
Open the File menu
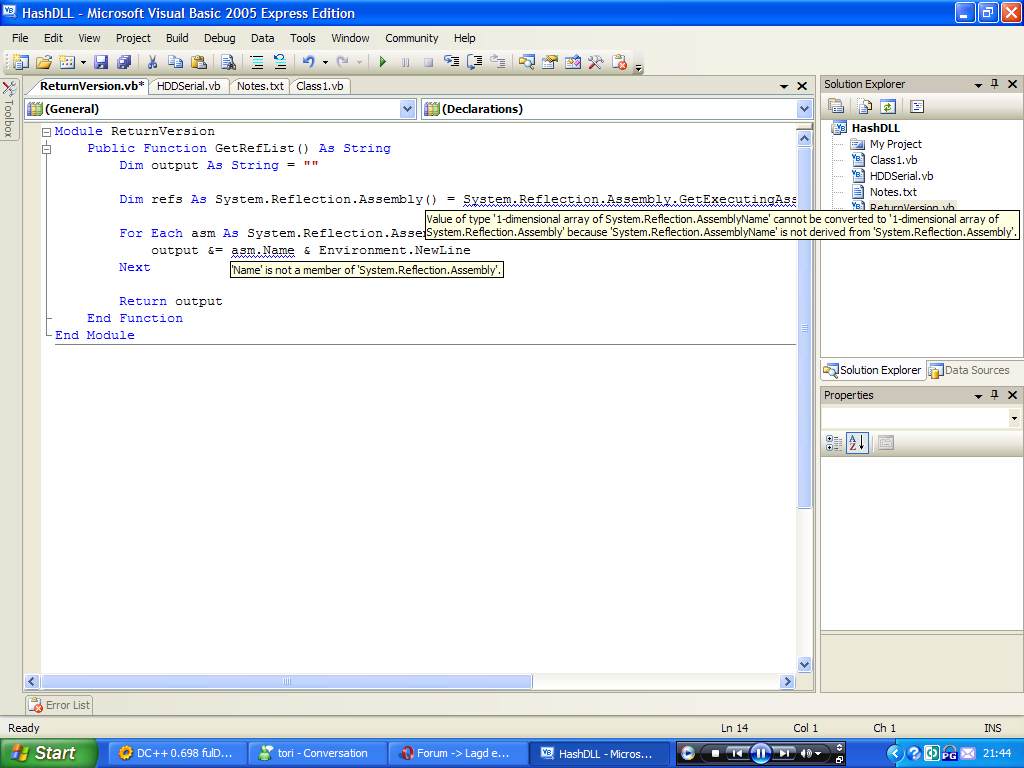point(20,38)
